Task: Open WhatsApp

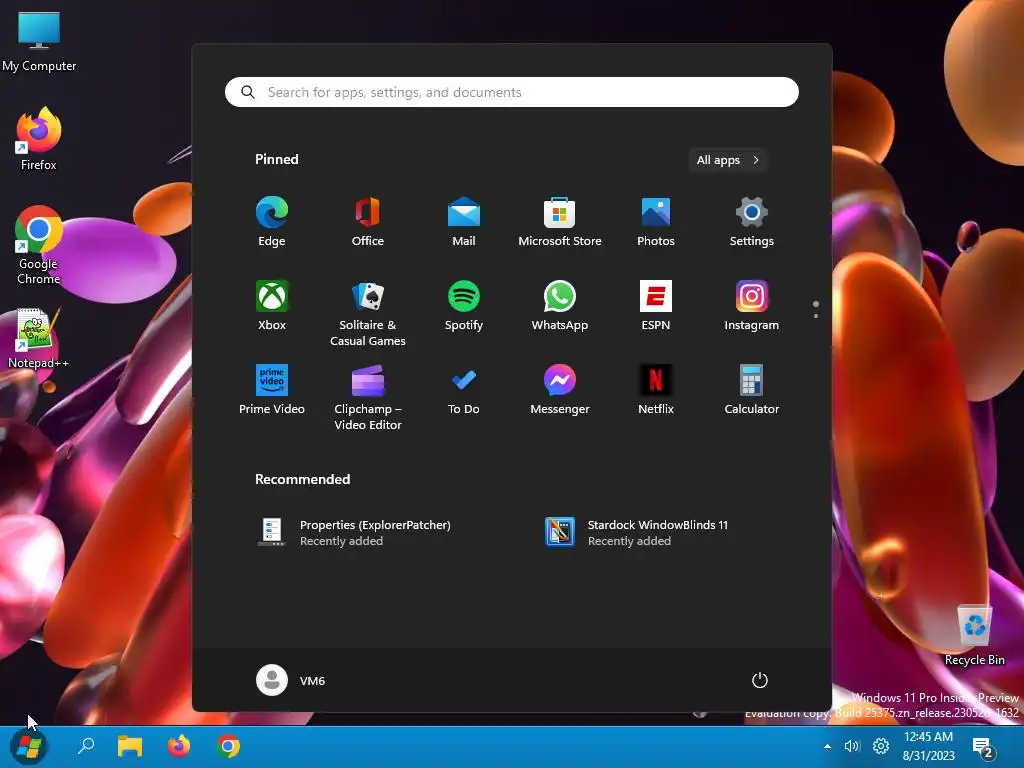Action: (x=560, y=306)
